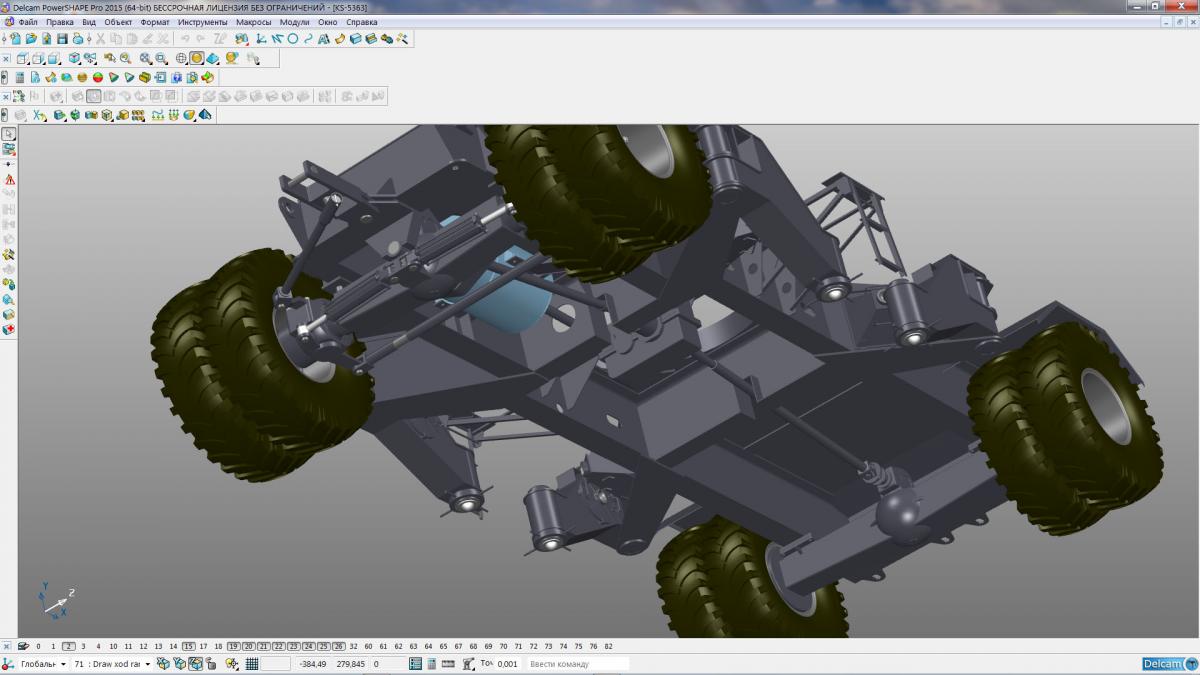1200x675 pixels.
Task: Open a file with the folder icon
Action: point(31,39)
